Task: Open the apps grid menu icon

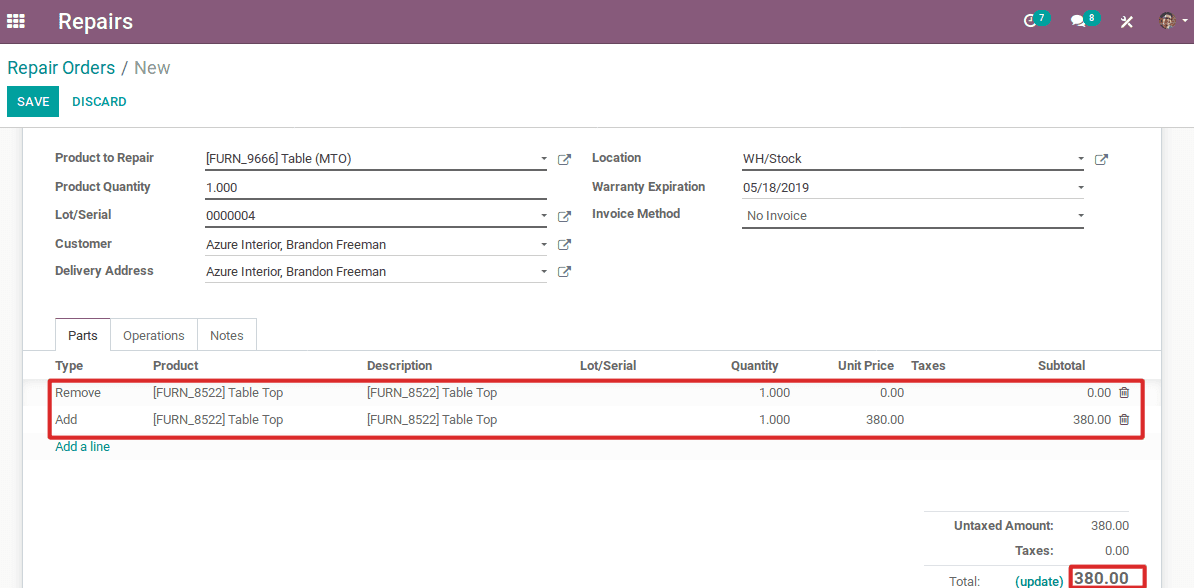Action: [x=16, y=21]
